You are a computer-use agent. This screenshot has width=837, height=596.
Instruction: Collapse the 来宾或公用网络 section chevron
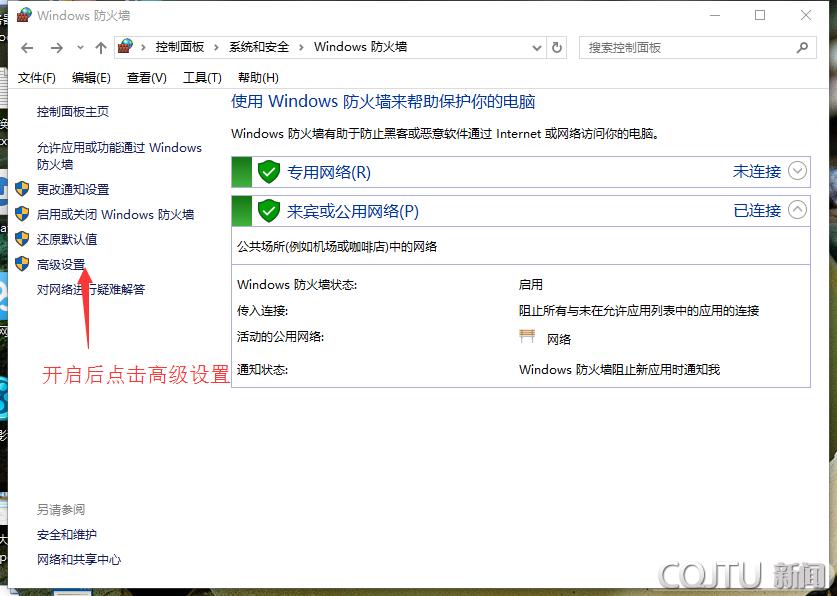click(x=797, y=210)
